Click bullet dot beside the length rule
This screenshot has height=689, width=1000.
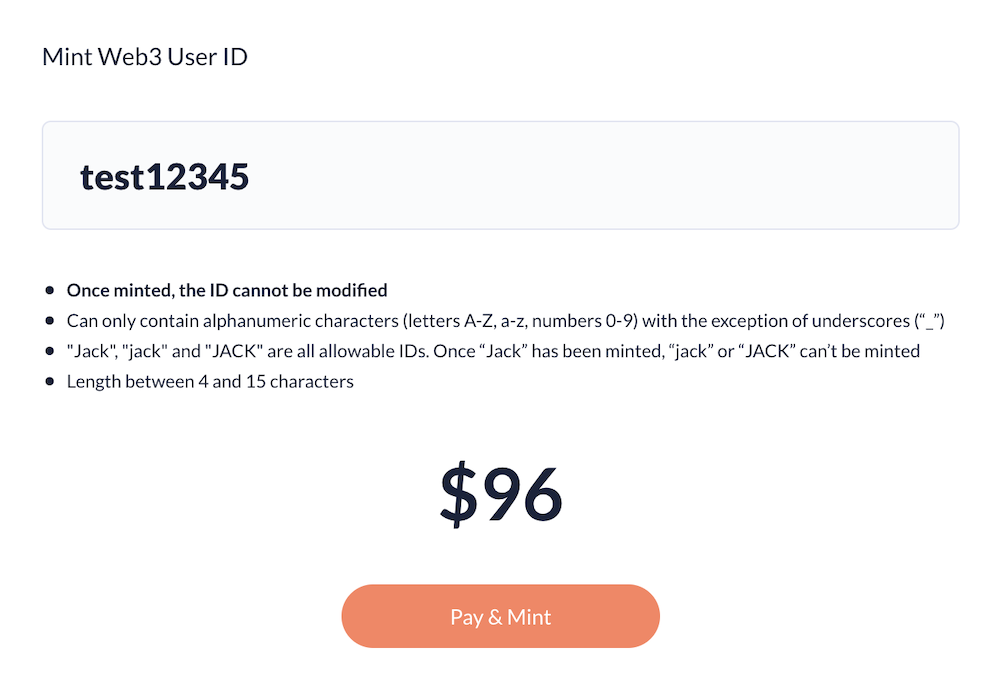[x=50, y=381]
